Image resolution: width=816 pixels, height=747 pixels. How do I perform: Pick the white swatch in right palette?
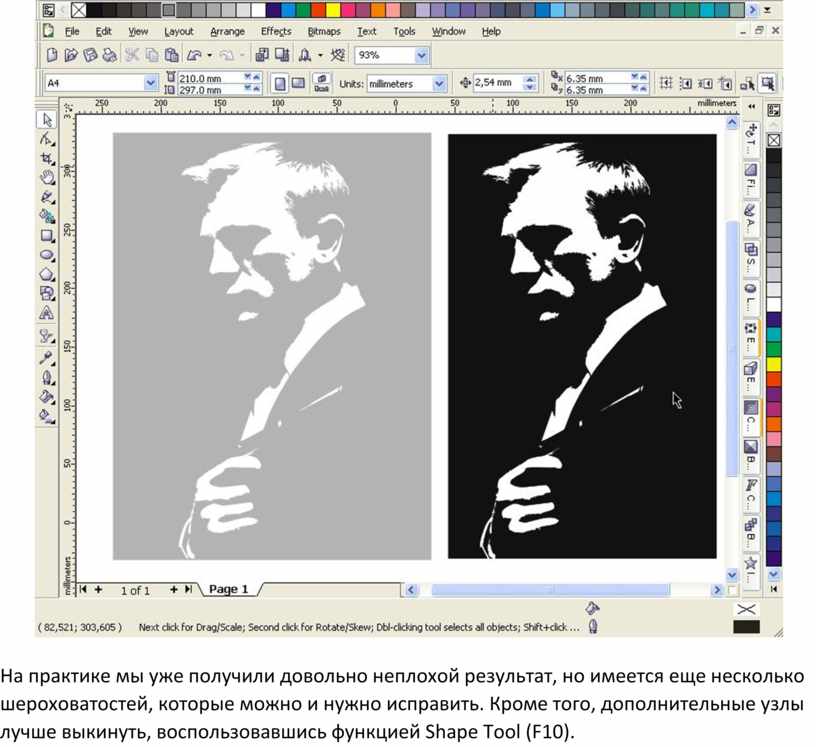click(x=774, y=304)
